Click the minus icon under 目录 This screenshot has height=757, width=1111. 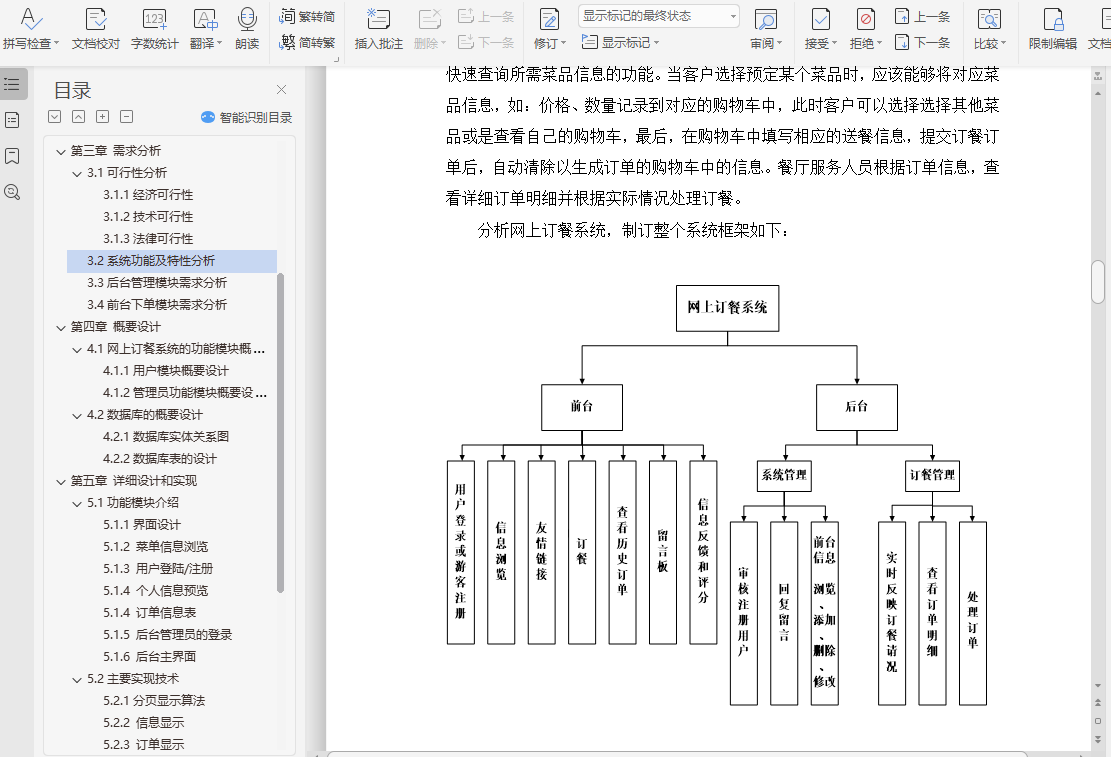click(x=127, y=117)
